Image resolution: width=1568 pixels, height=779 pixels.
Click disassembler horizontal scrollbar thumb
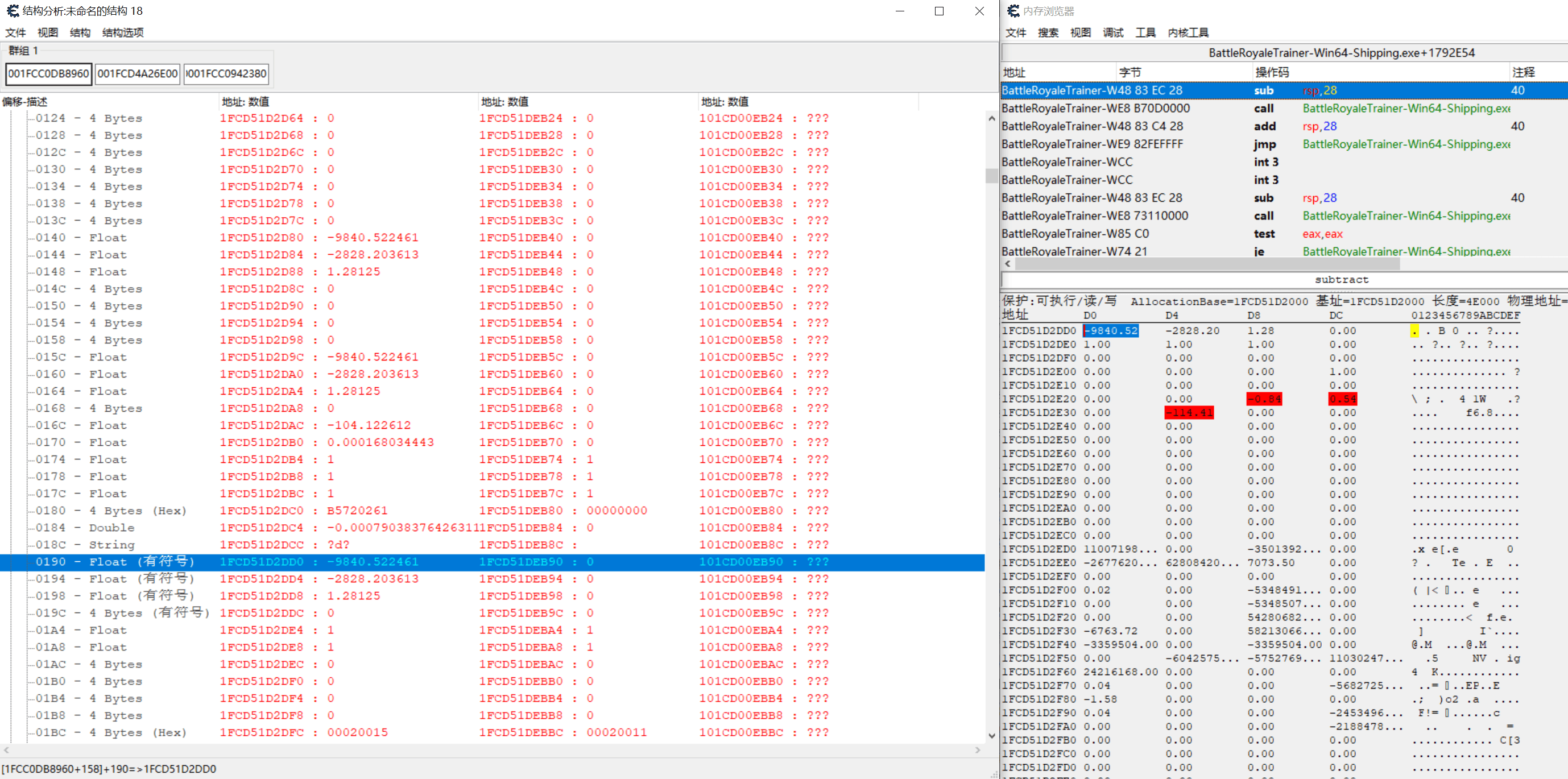pyautogui.click(x=1207, y=264)
